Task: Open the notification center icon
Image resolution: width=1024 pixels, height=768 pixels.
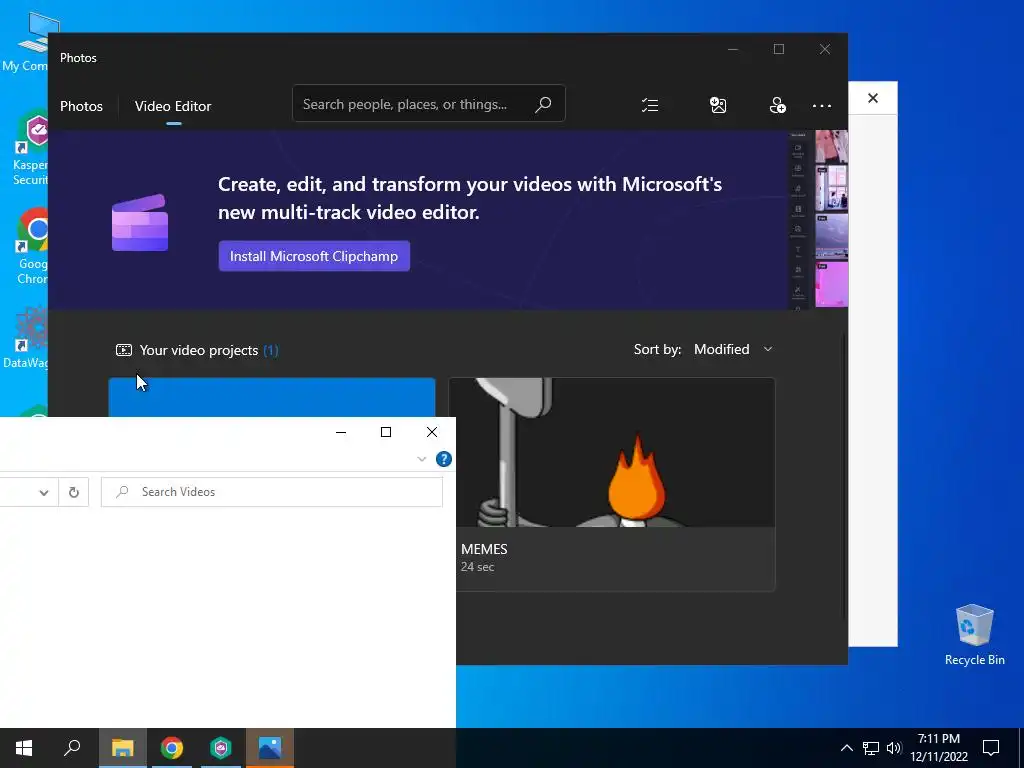Action: [x=991, y=748]
